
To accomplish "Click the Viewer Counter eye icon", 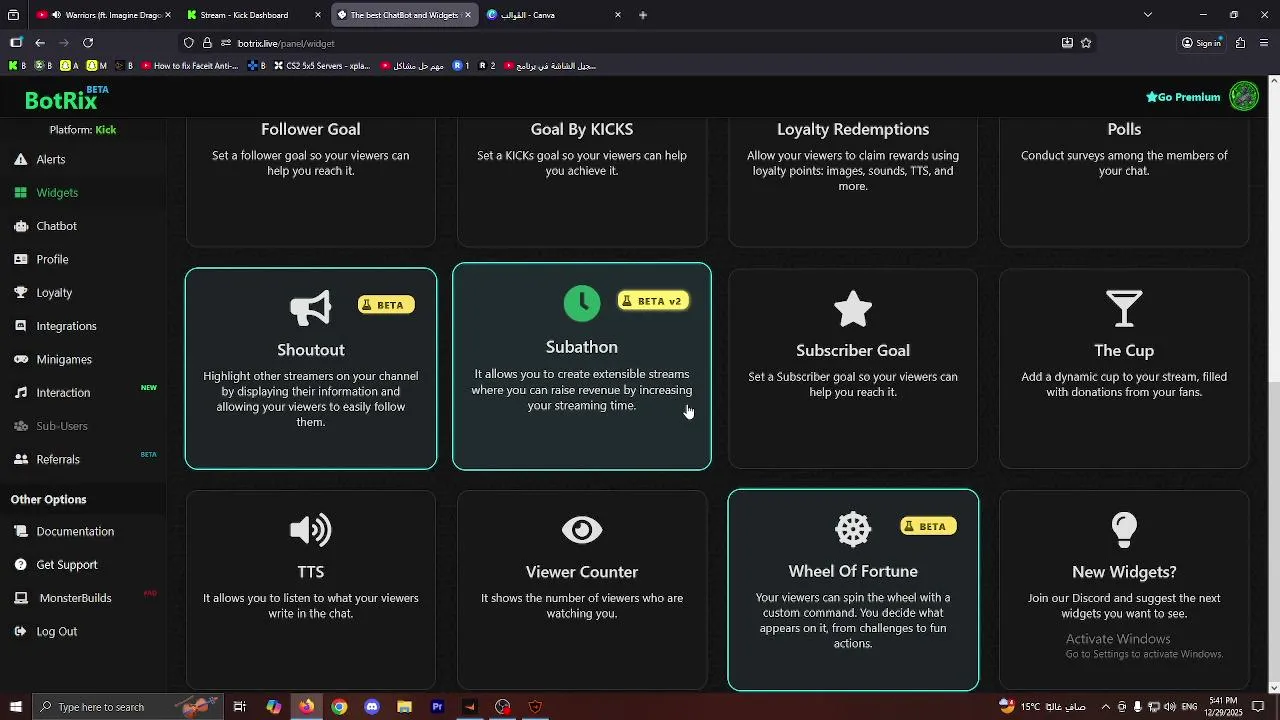I will [582, 530].
